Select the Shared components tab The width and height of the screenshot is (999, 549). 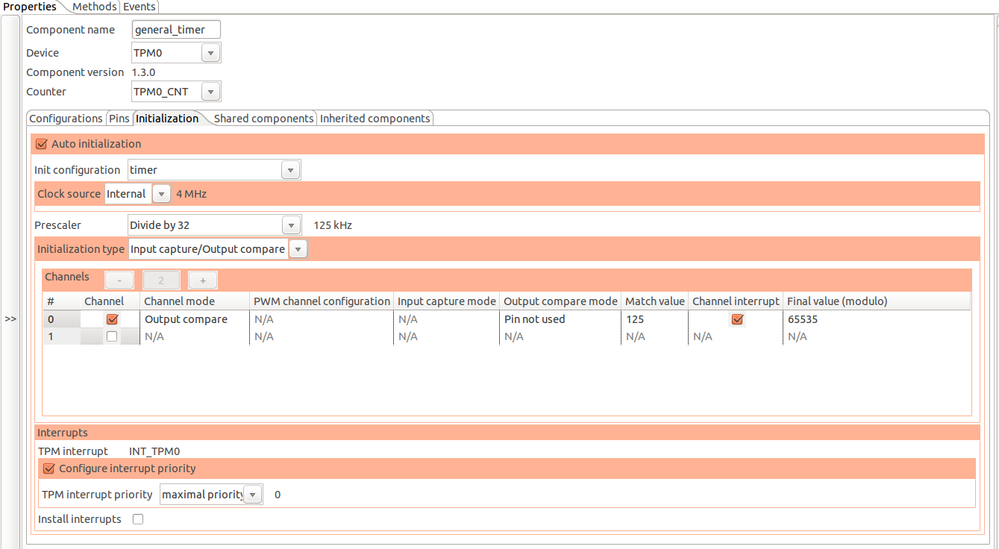[264, 118]
